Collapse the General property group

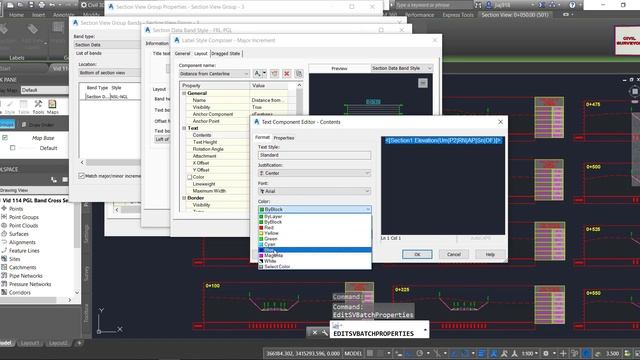coord(184,93)
